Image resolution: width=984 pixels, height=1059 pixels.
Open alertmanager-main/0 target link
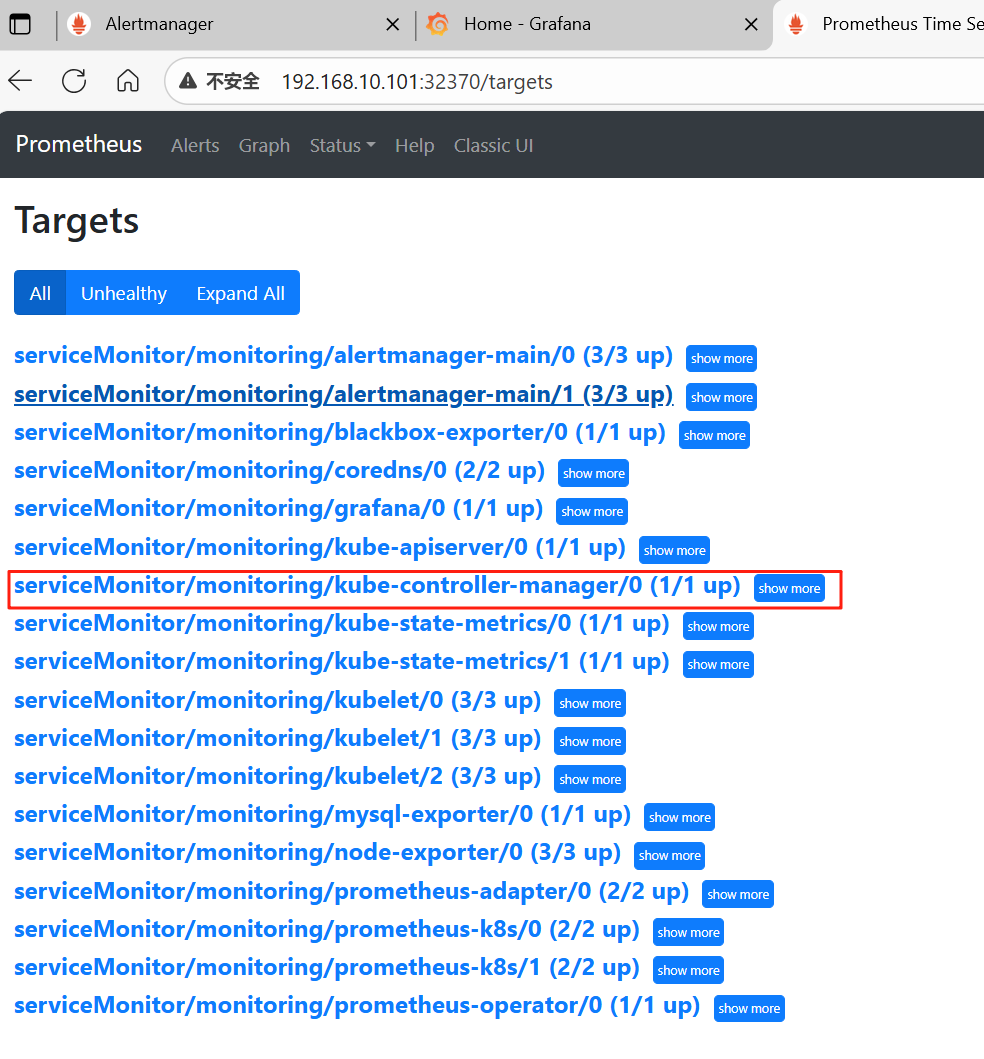[x=344, y=355]
